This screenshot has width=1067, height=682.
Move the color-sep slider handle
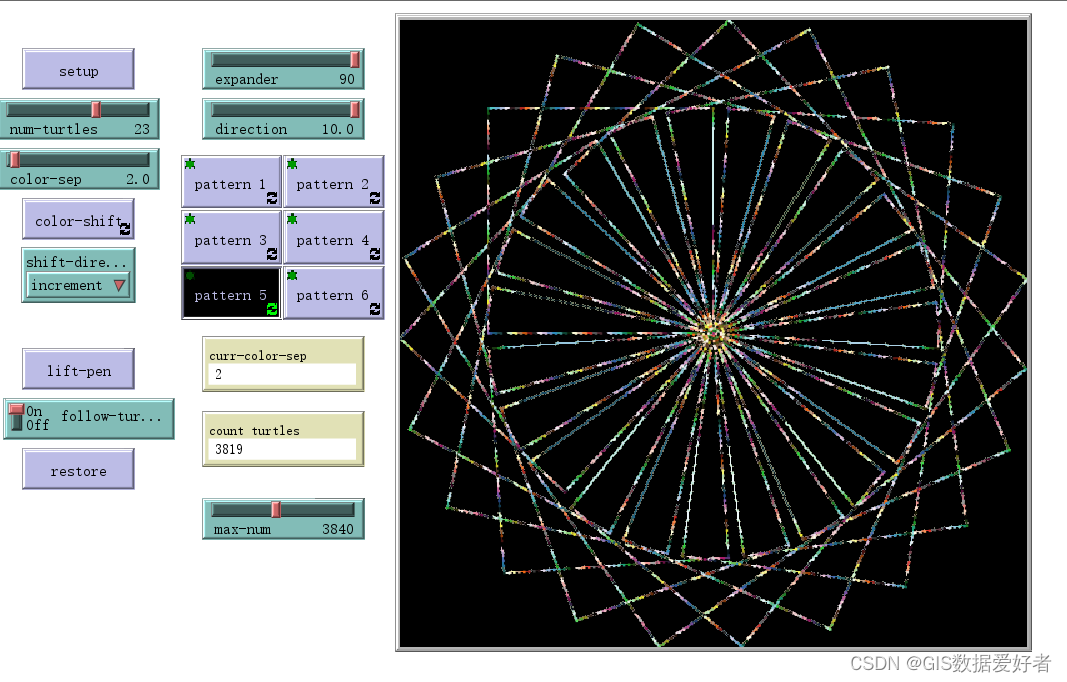pyautogui.click(x=14, y=160)
